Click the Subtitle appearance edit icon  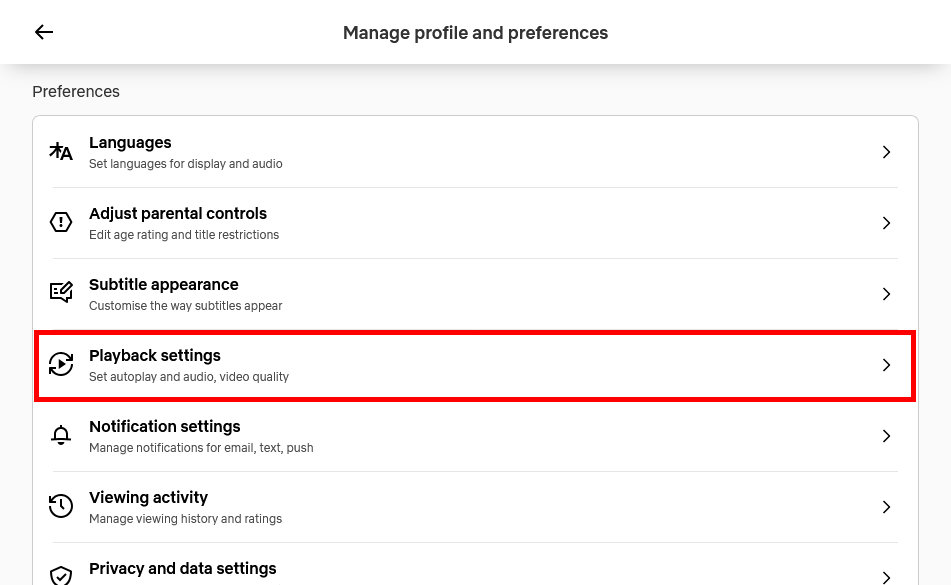tap(61, 293)
